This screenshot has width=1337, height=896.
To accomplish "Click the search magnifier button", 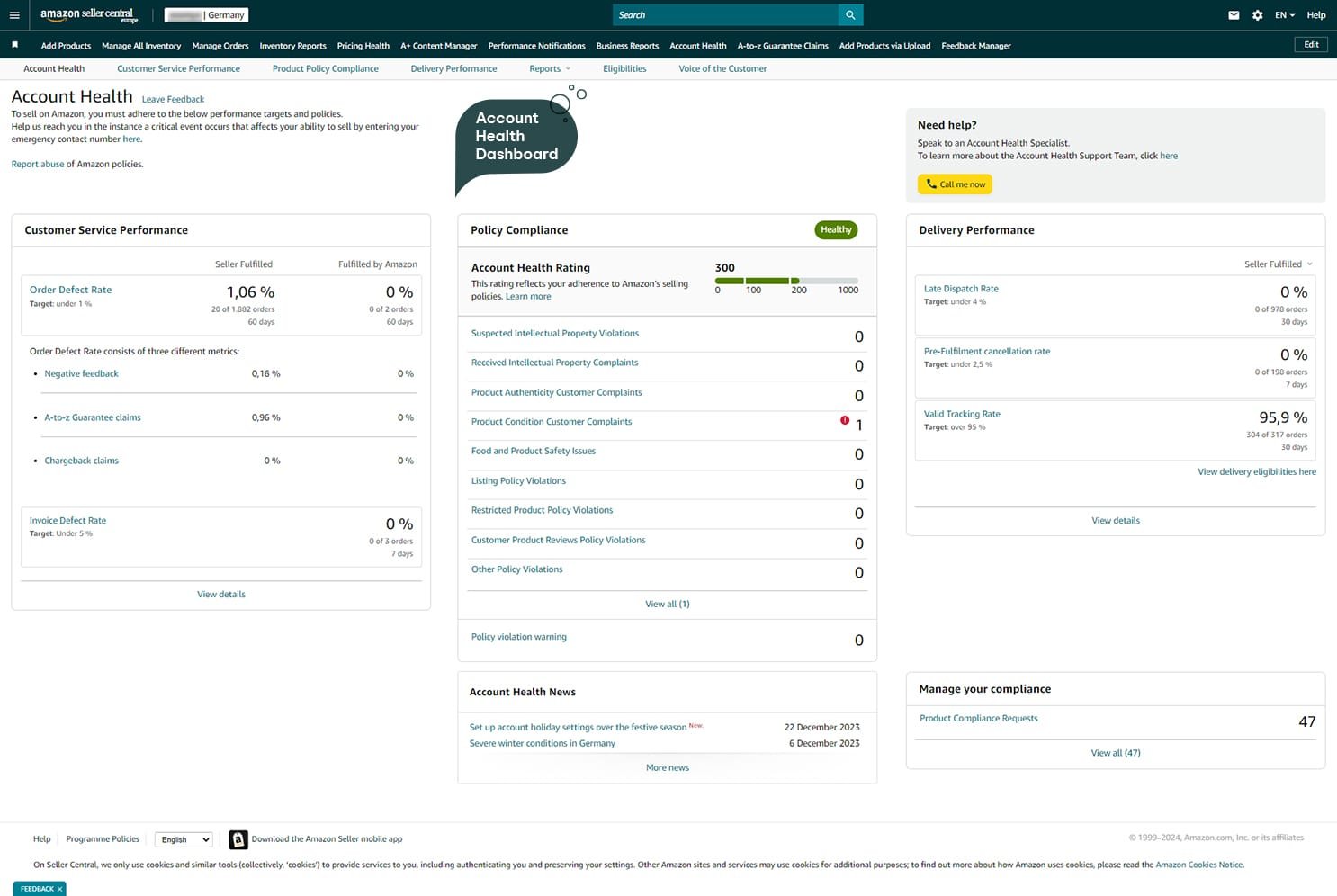I will point(850,15).
